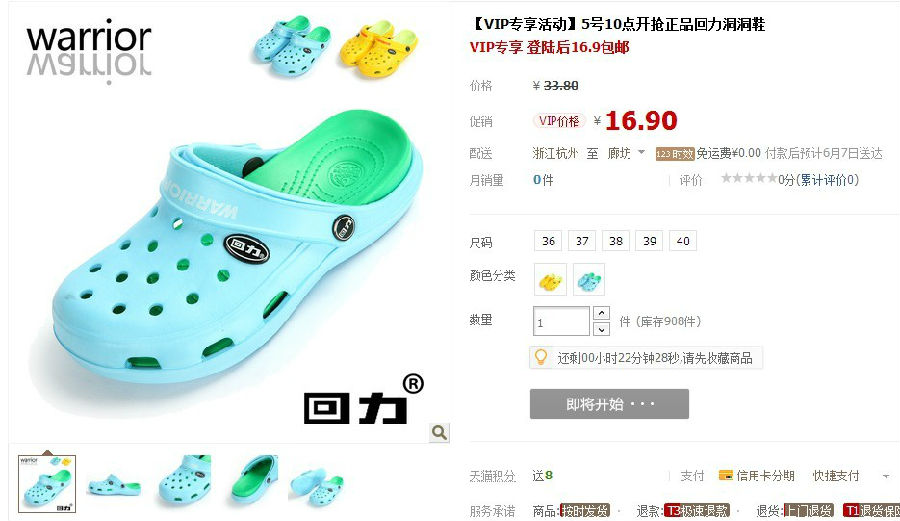The height and width of the screenshot is (521, 900).
Task: Click the T3 极速退款 service badge
Action: pos(697,510)
